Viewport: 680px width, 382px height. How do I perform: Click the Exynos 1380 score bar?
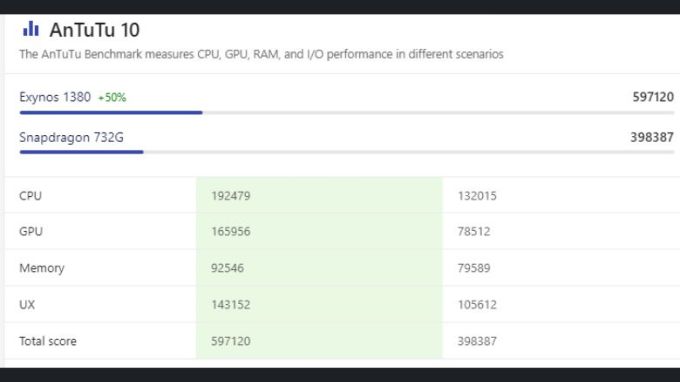347,113
